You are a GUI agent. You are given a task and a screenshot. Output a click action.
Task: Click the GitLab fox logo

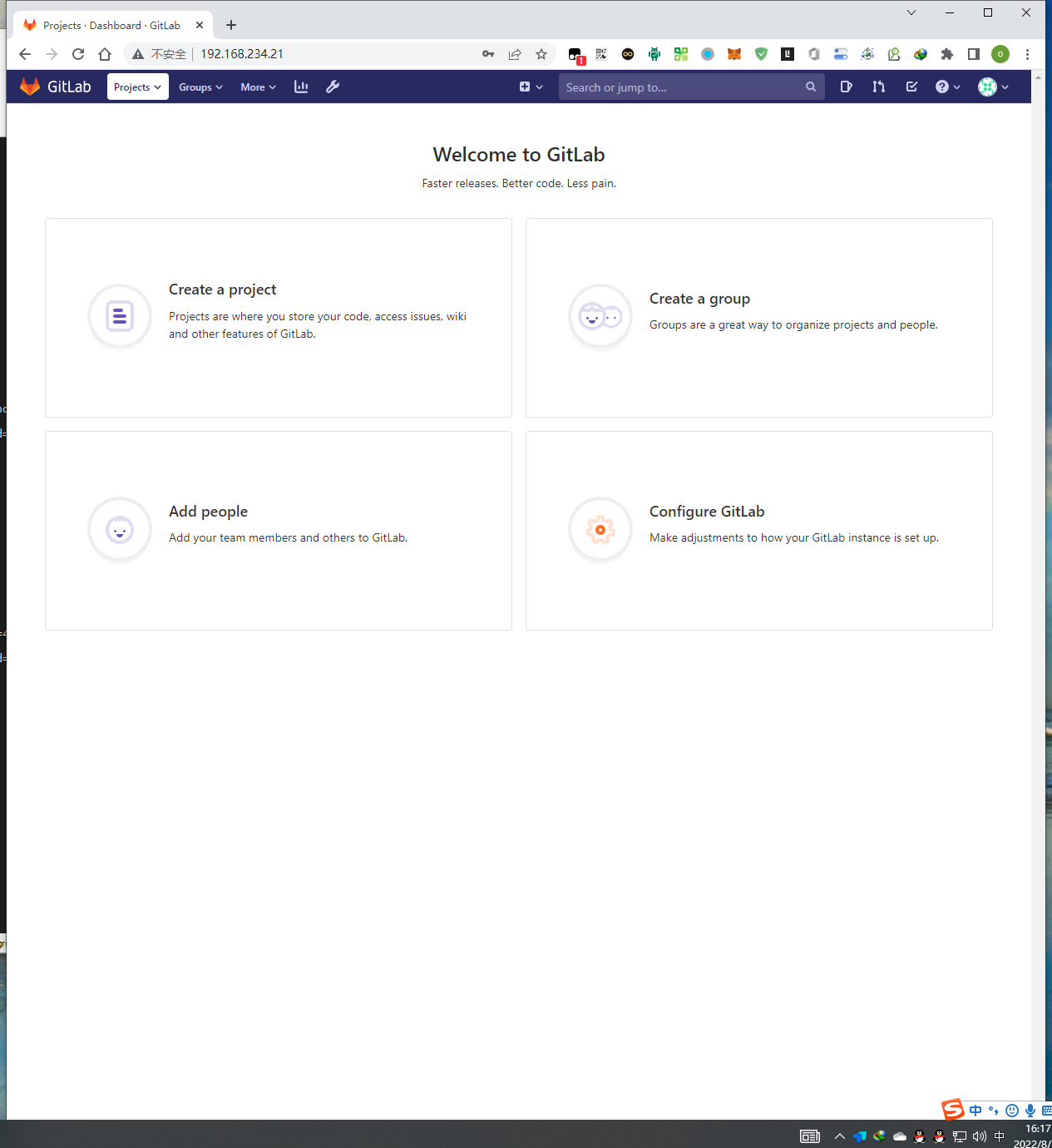(x=30, y=87)
